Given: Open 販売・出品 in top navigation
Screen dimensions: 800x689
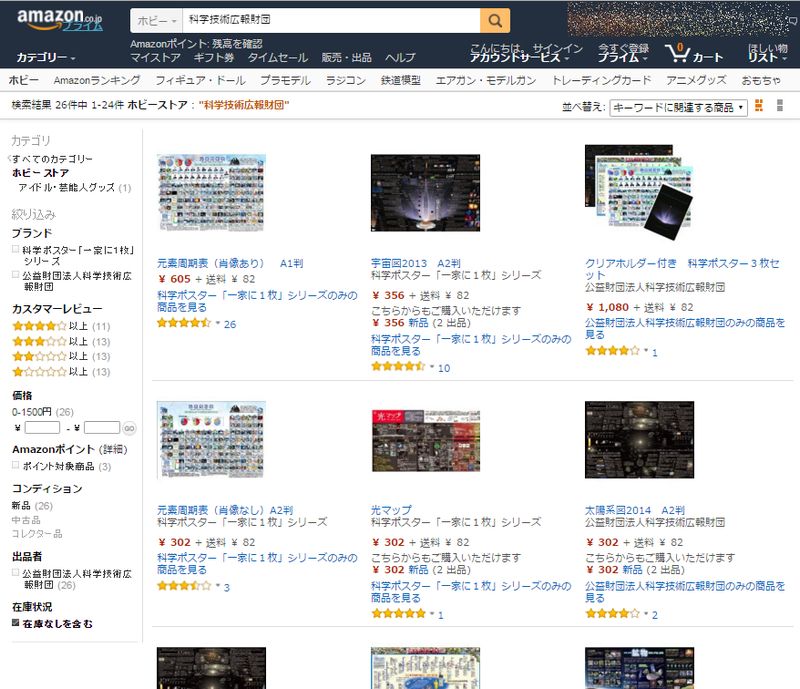Looking at the screenshot, I should [x=346, y=58].
